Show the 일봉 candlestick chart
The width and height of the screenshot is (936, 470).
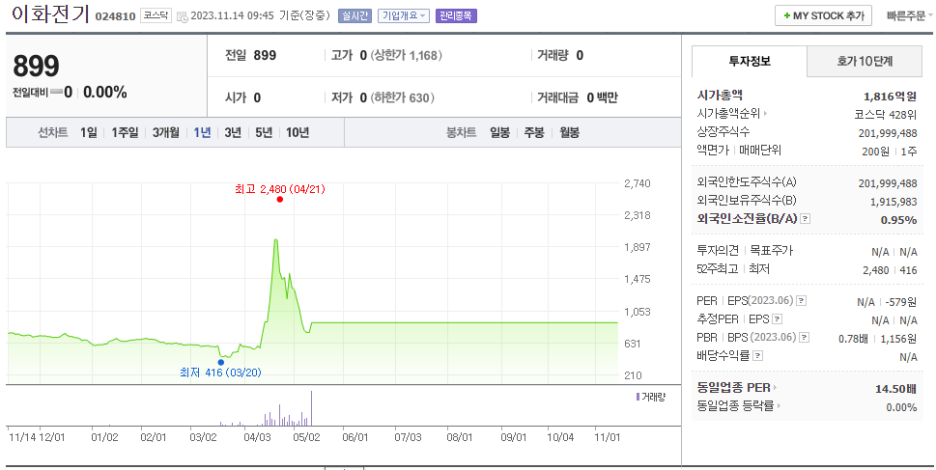point(500,133)
